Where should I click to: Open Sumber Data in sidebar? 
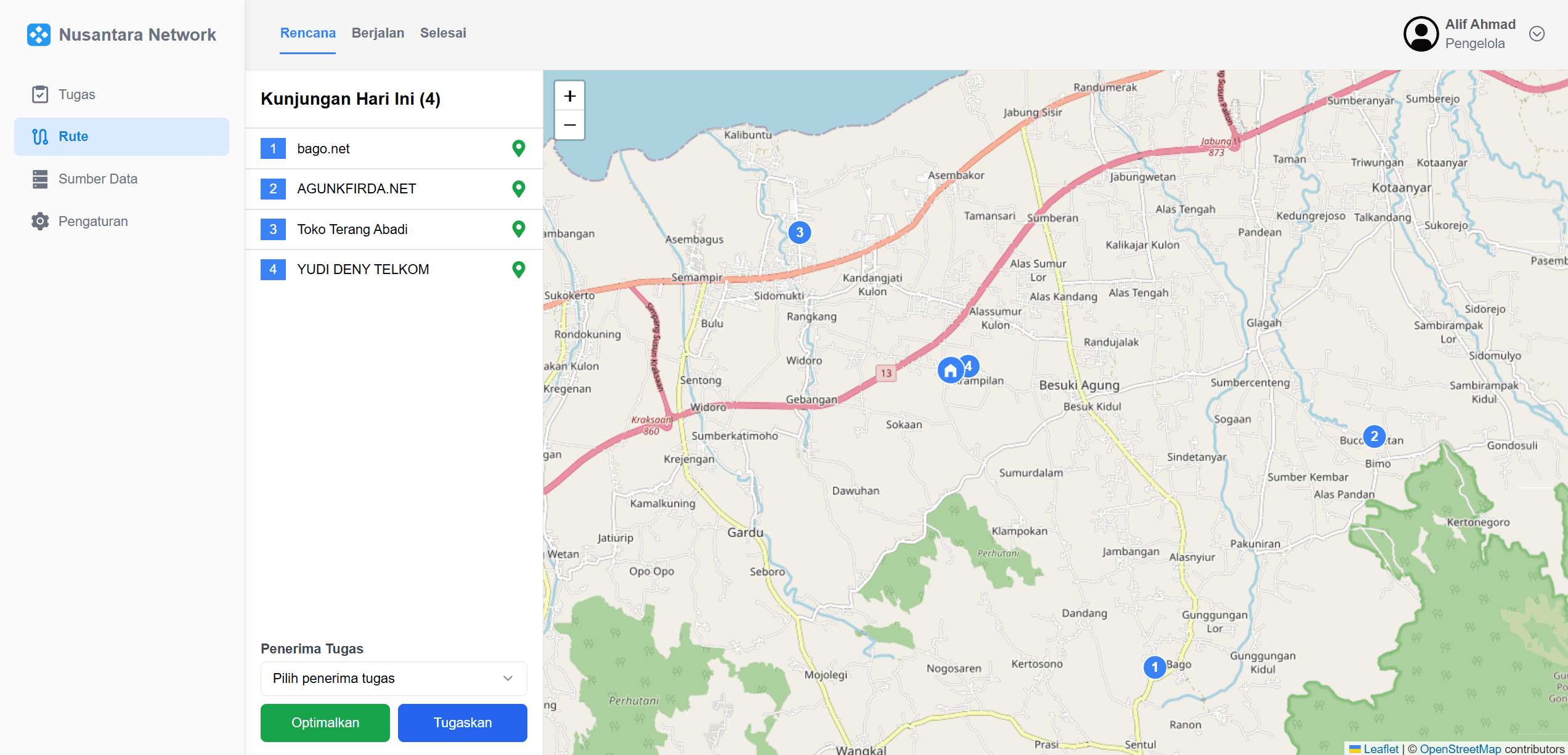(x=121, y=179)
